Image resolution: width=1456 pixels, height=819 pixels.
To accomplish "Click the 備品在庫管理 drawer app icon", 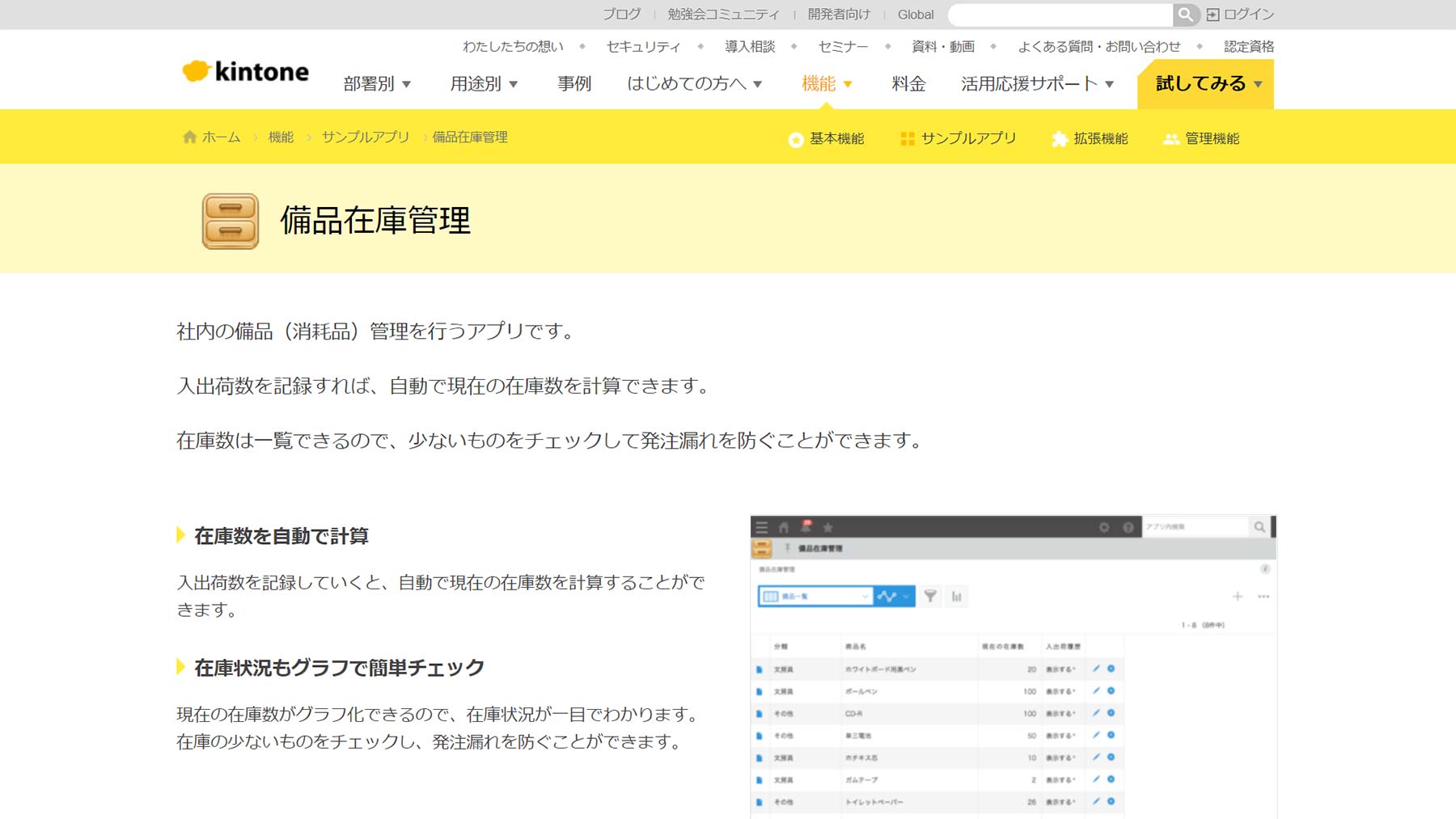I will tap(231, 221).
